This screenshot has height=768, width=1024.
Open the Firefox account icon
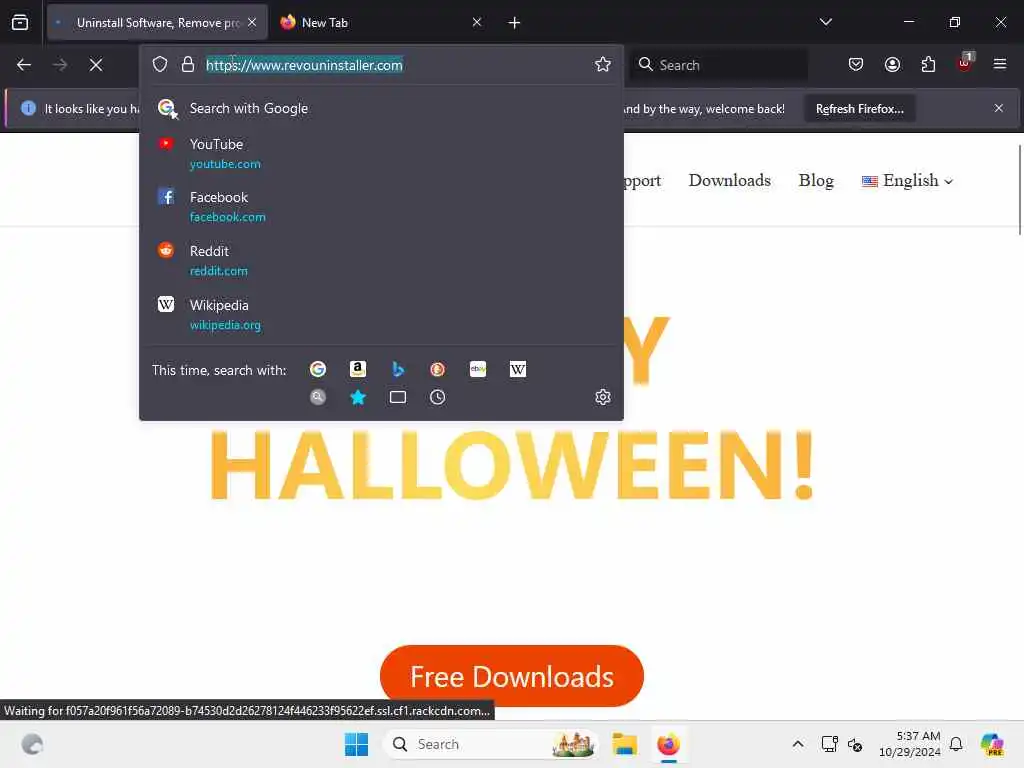892,64
